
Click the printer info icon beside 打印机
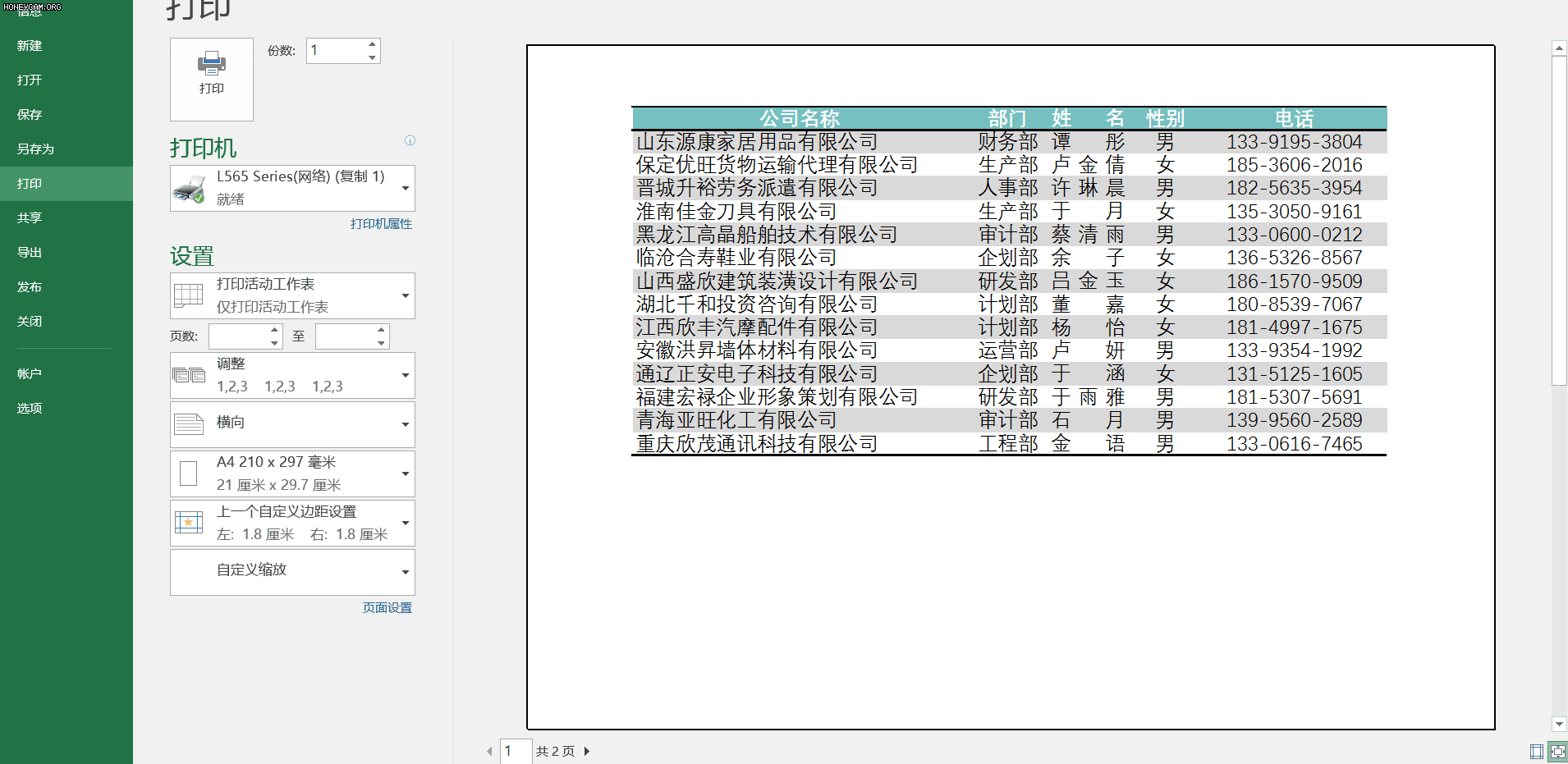pyautogui.click(x=410, y=140)
